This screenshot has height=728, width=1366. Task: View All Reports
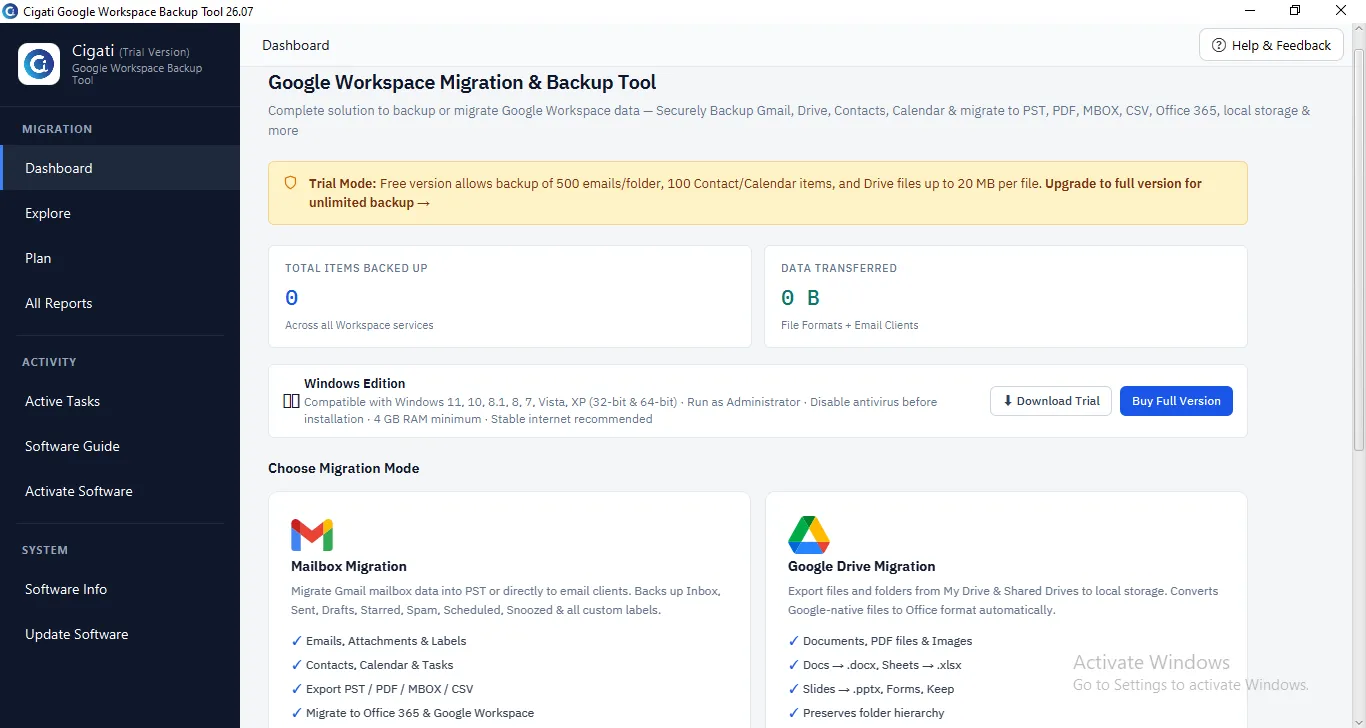click(120, 303)
